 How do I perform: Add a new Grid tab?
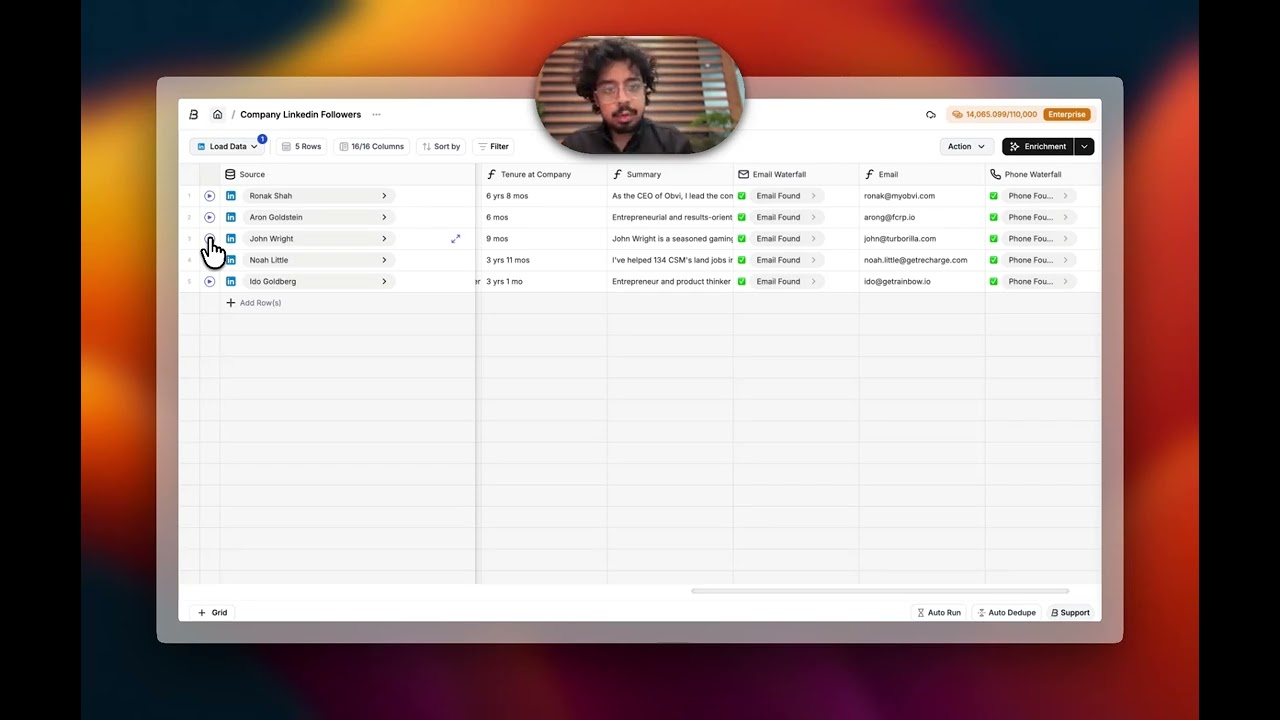pos(212,613)
